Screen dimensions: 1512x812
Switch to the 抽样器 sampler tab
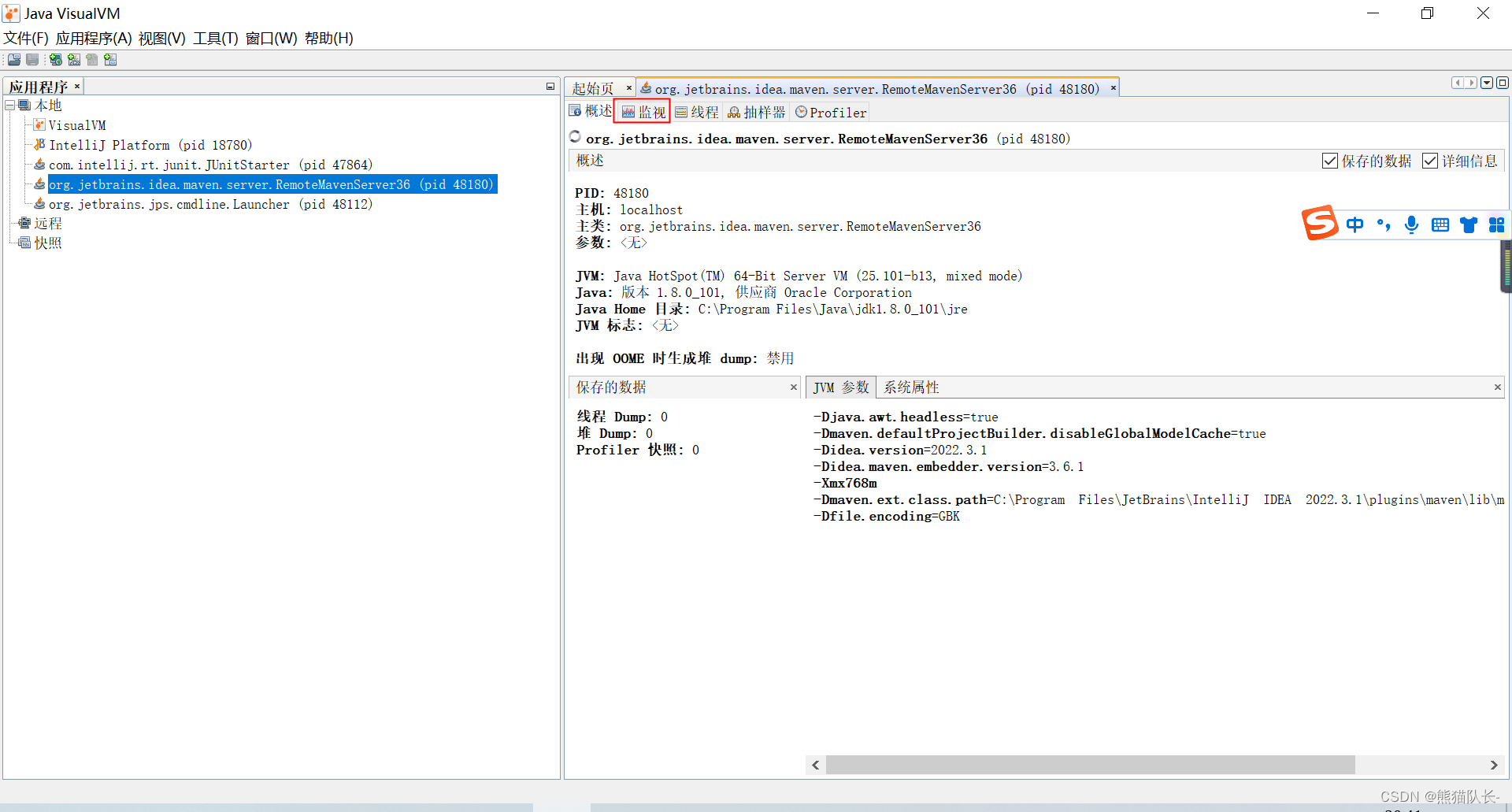pyautogui.click(x=756, y=112)
